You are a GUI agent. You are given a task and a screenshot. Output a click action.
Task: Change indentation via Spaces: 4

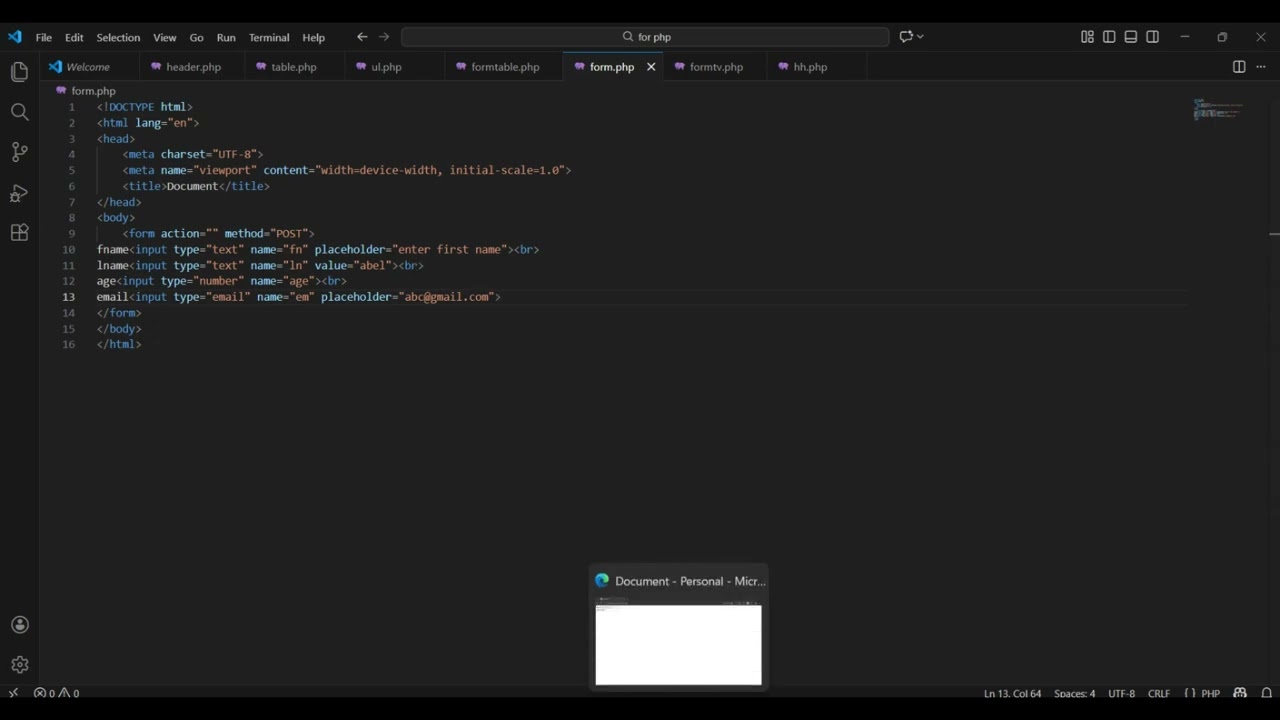click(x=1074, y=693)
